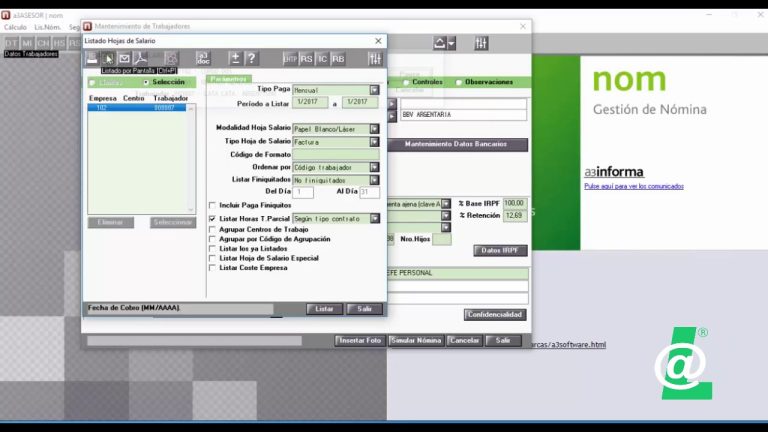Click the printer icon in Listado toolbar
Image resolution: width=768 pixels, height=432 pixels.
pyautogui.click(x=93, y=58)
